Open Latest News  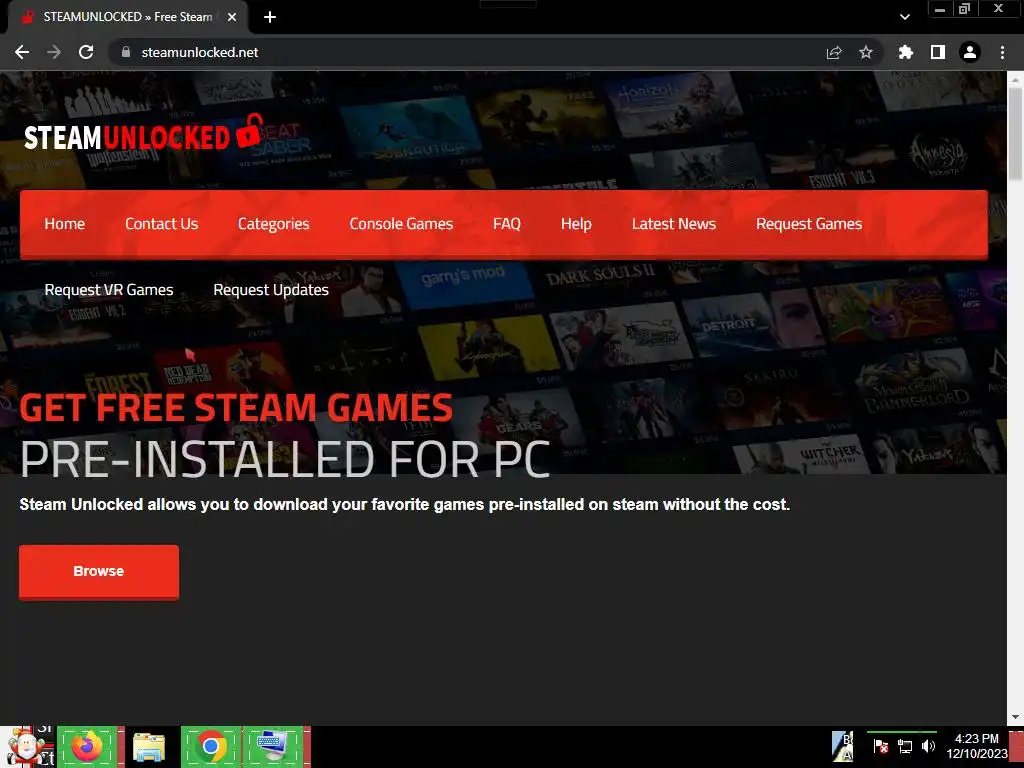[x=674, y=224]
